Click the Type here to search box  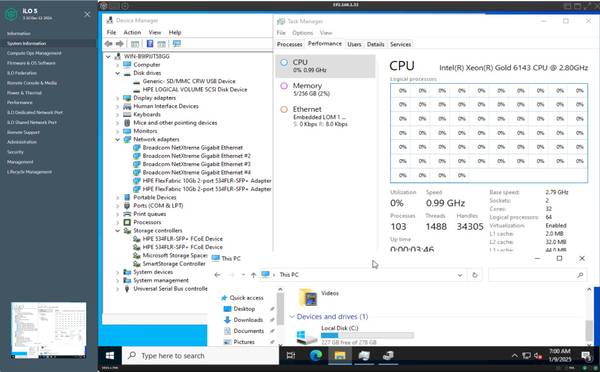tap(200, 356)
